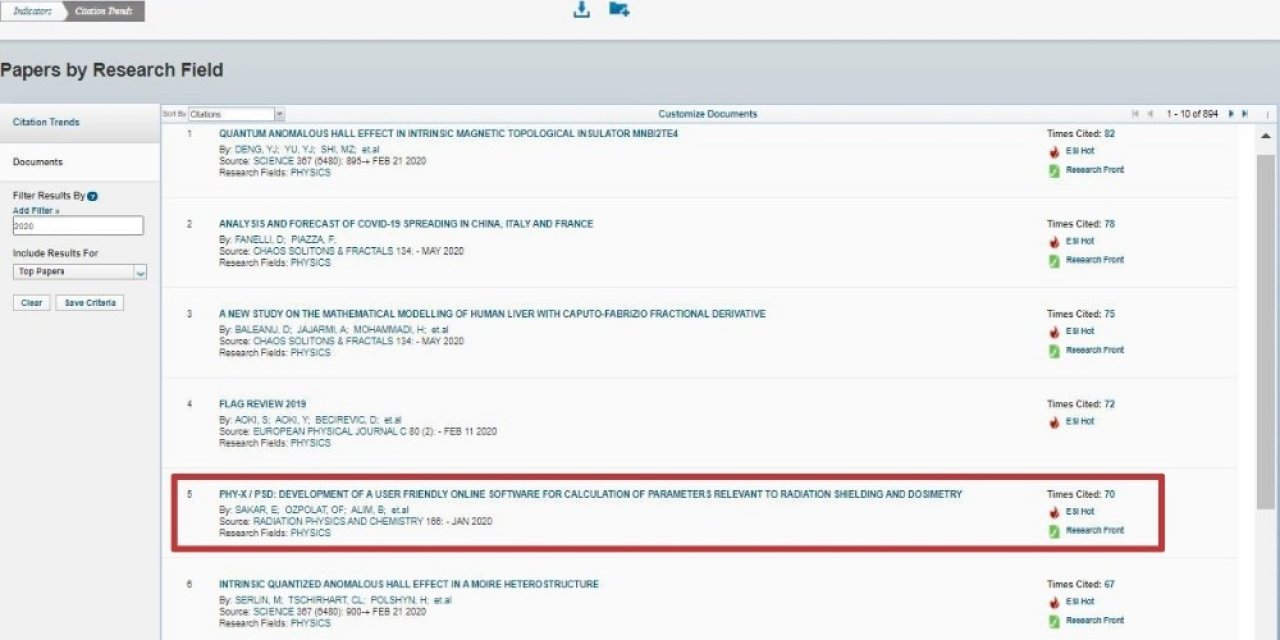Open PHY-X / PSD software paper title
Image resolution: width=1280 pixels, height=640 pixels.
[x=590, y=494]
